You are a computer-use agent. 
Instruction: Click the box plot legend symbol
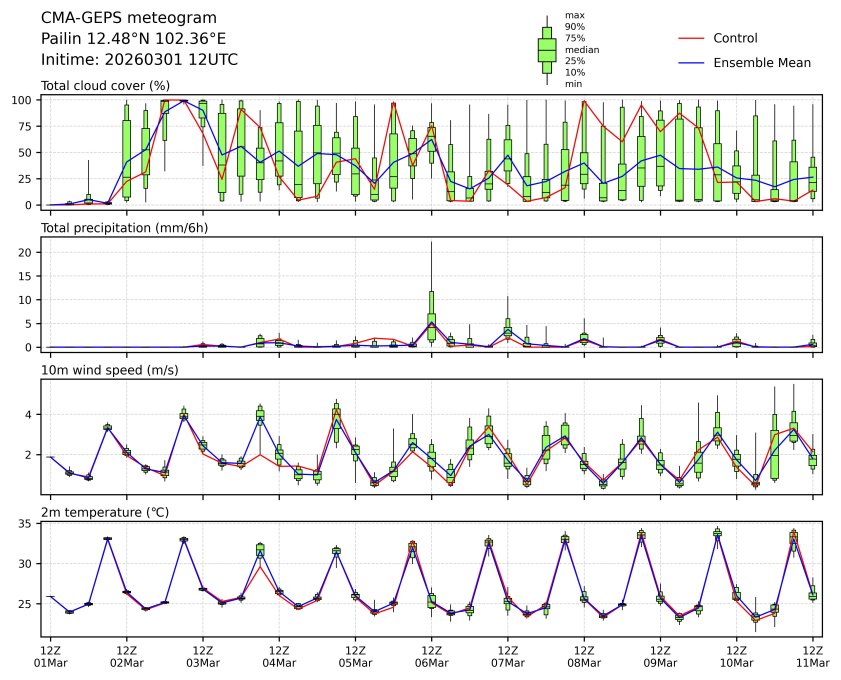(547, 49)
